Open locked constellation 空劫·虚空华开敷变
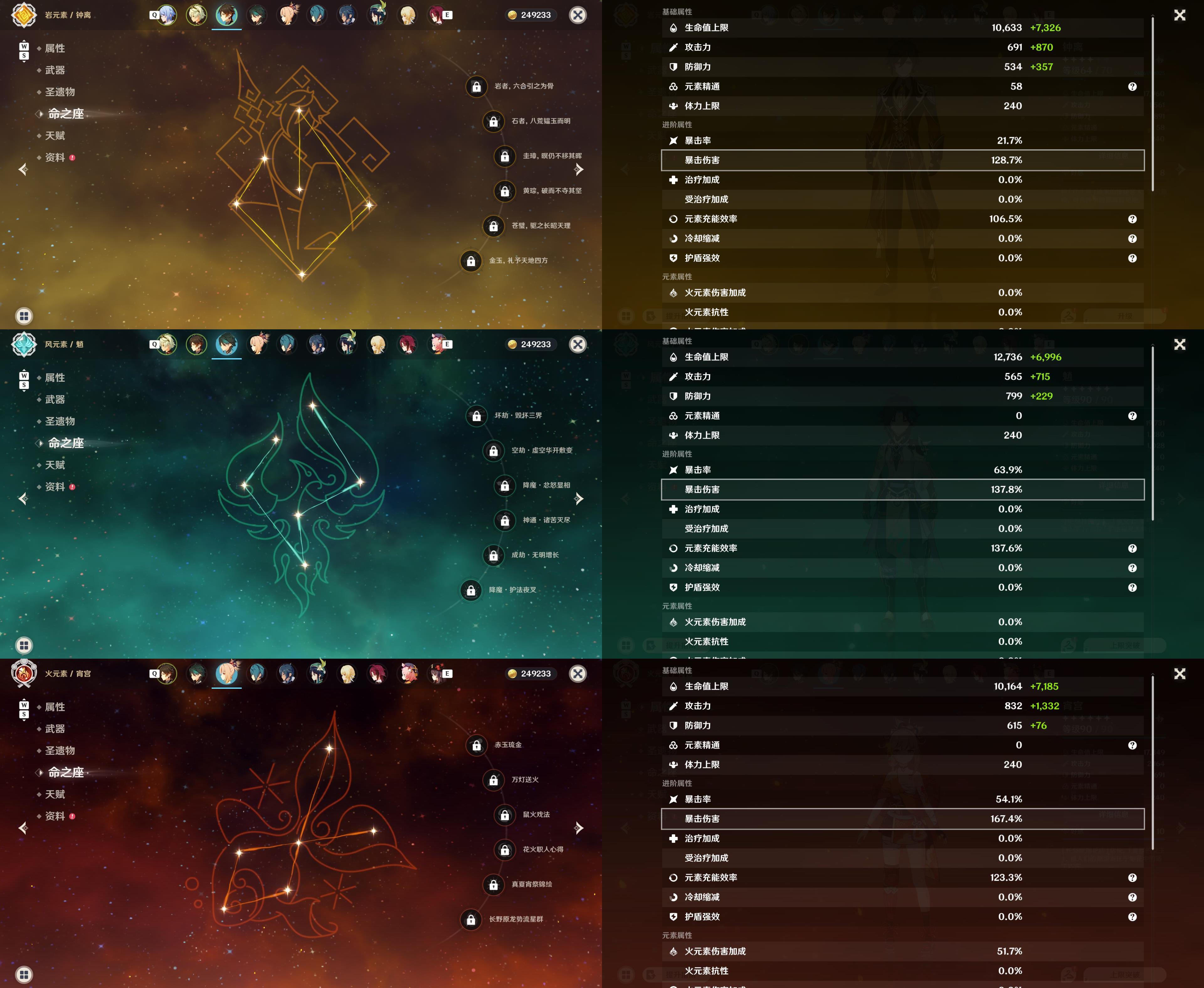 tap(493, 451)
